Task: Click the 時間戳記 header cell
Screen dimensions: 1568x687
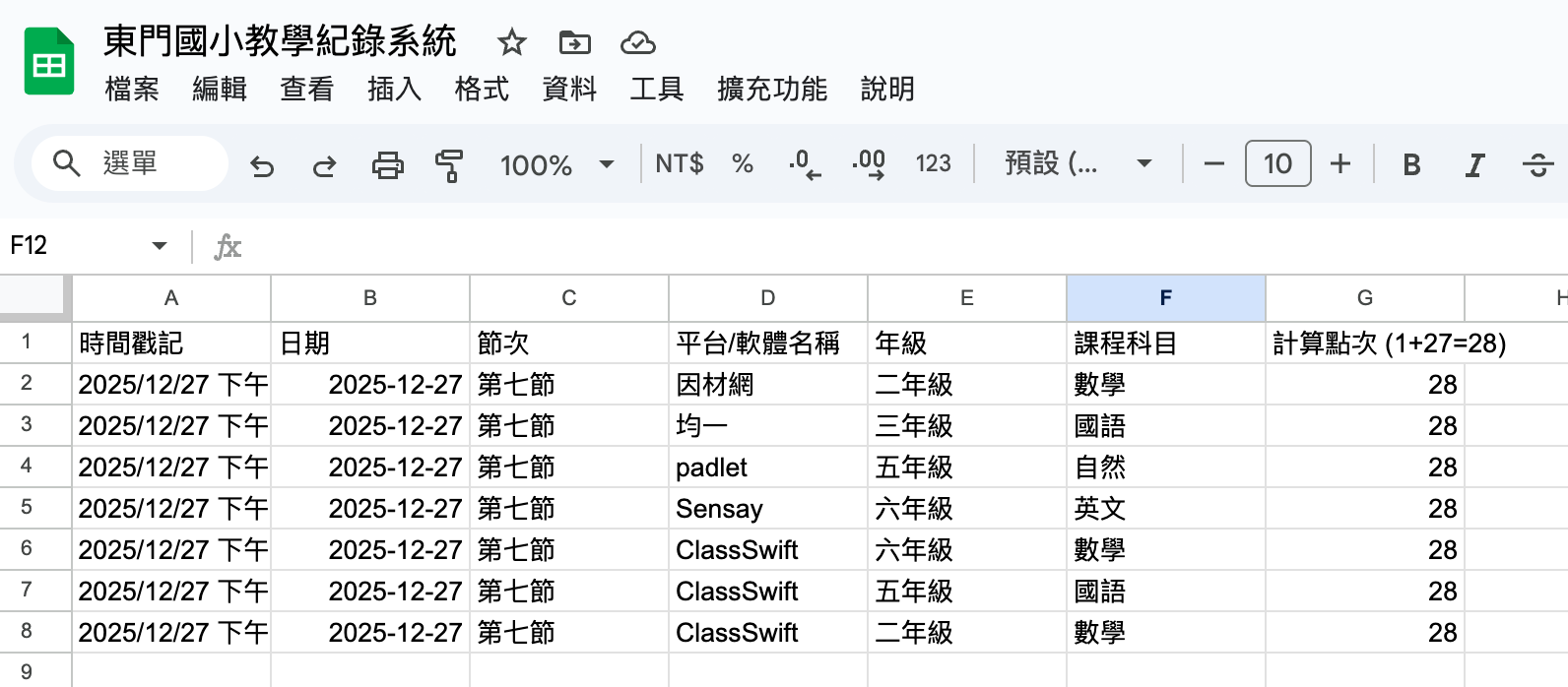Action: pos(171,343)
